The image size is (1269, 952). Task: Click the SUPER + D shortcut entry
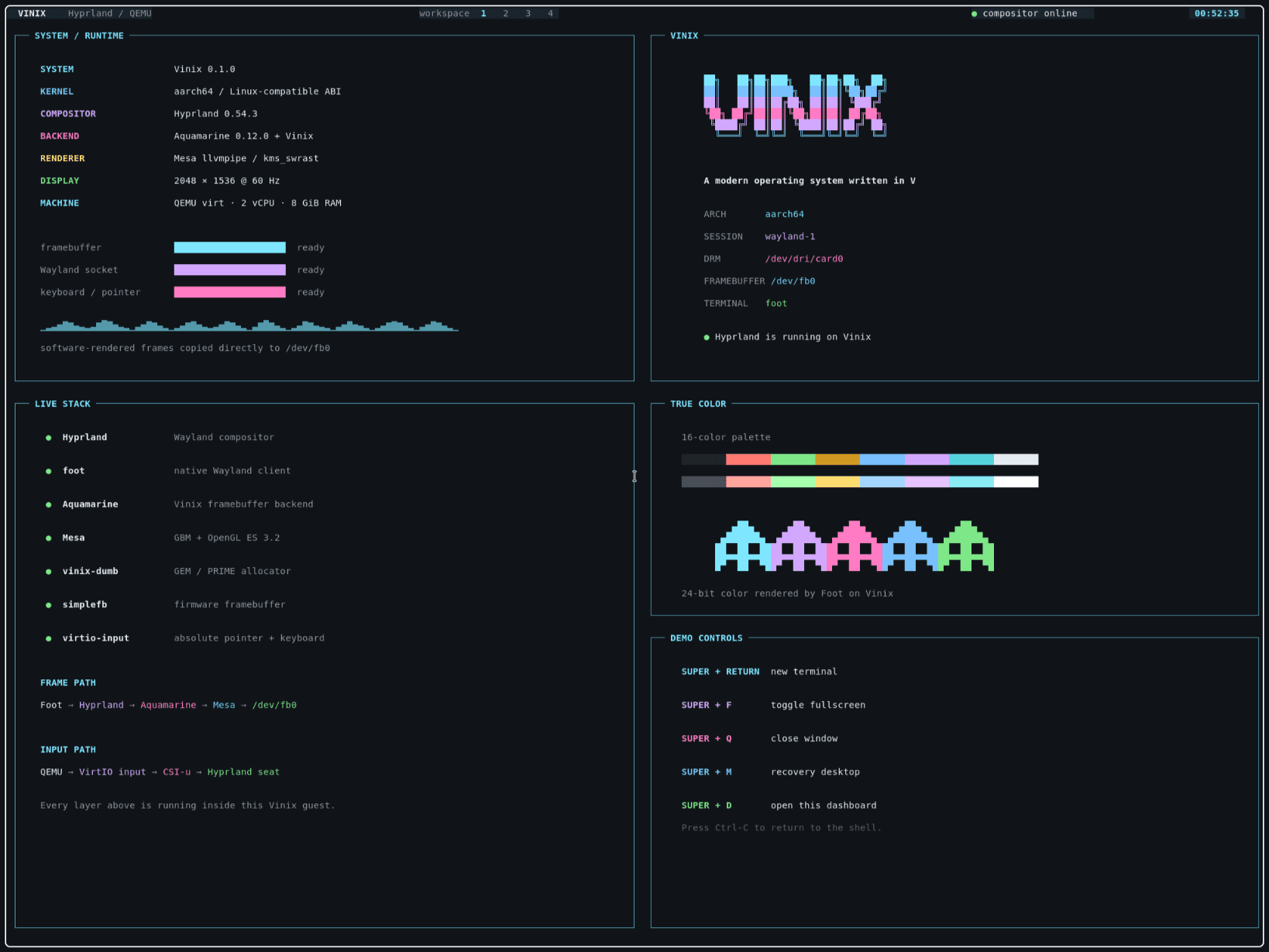tap(779, 805)
